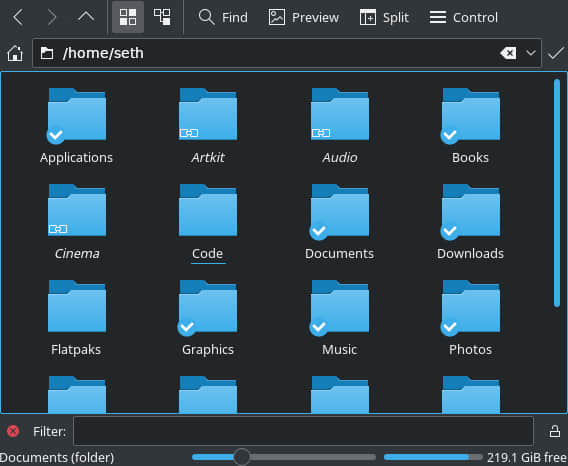Clear the location bar text
This screenshot has width=568, height=466.
point(508,53)
